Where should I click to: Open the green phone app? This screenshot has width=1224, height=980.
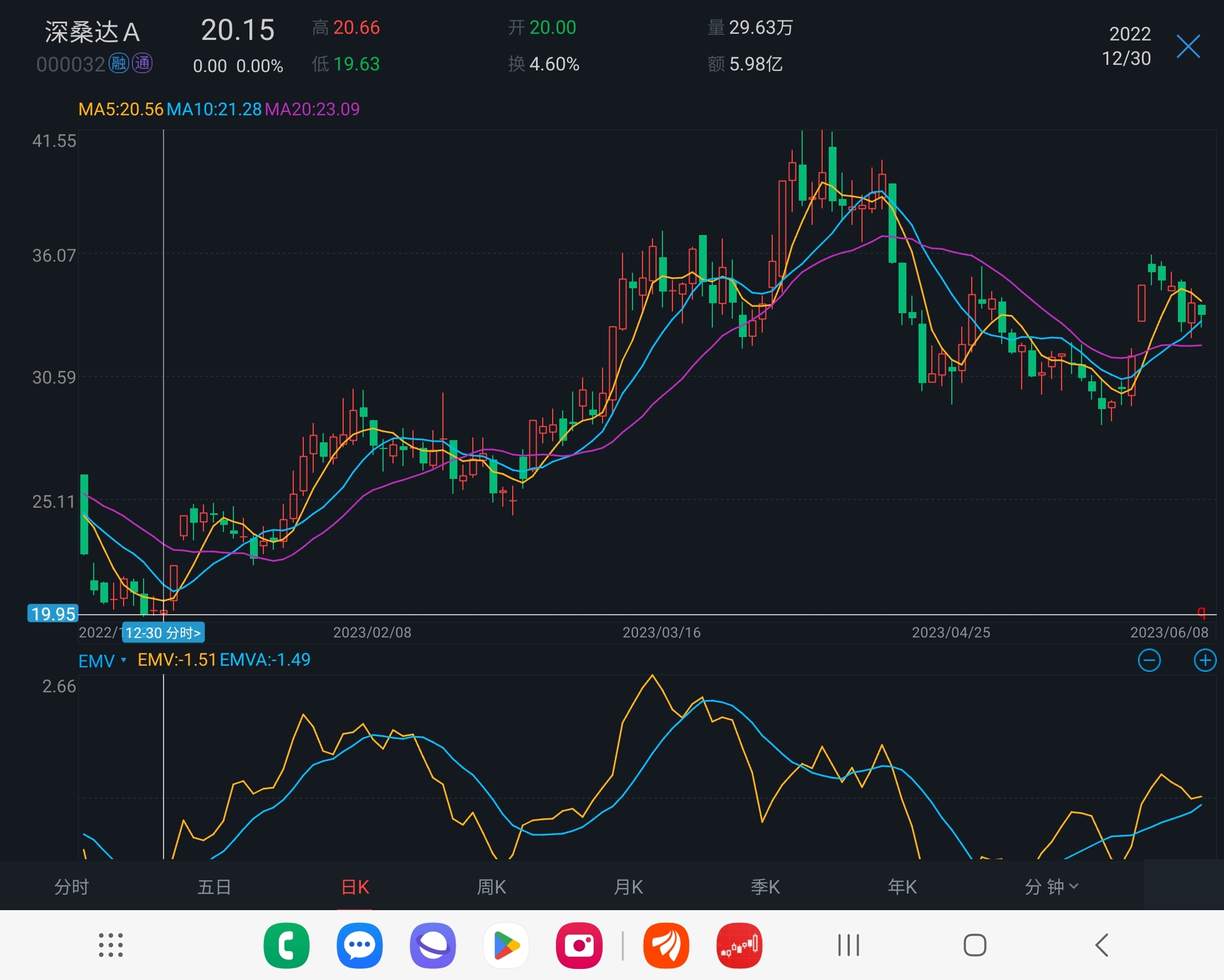(286, 946)
